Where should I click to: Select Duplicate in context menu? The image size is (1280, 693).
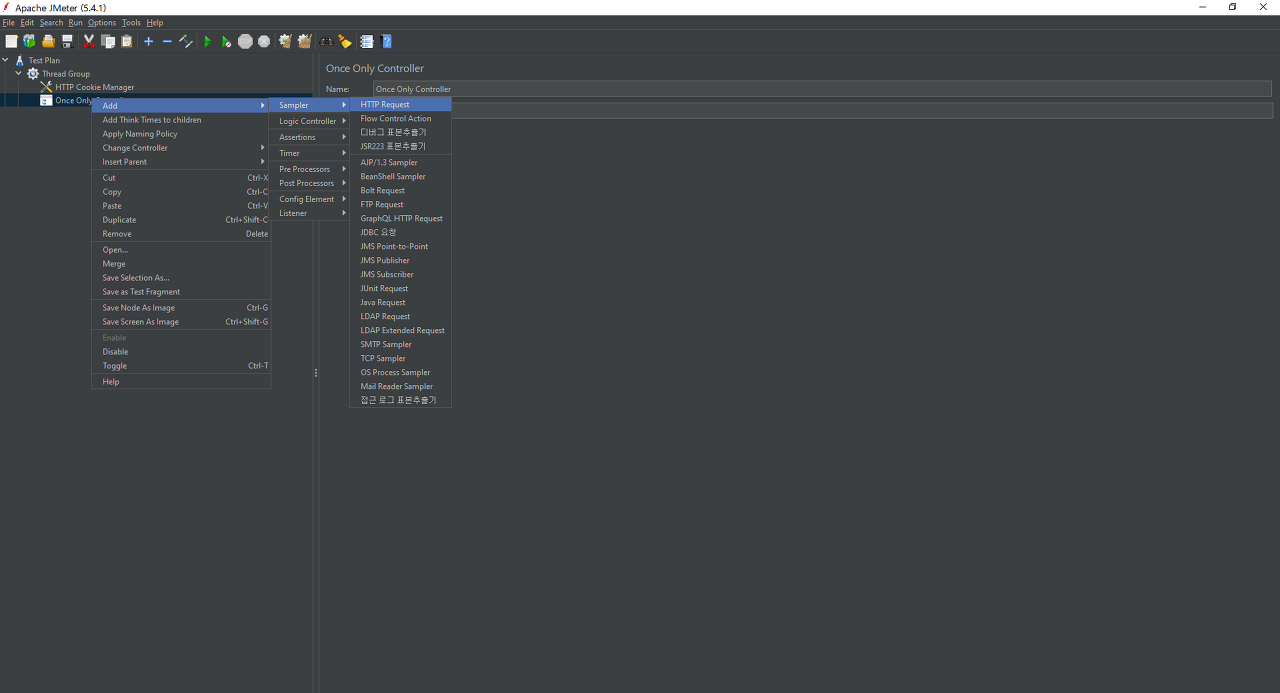[181, 220]
